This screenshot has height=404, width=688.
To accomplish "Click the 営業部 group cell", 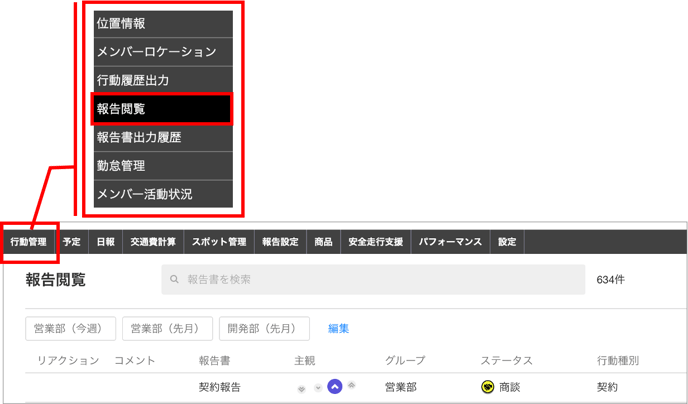I will pos(401,387).
